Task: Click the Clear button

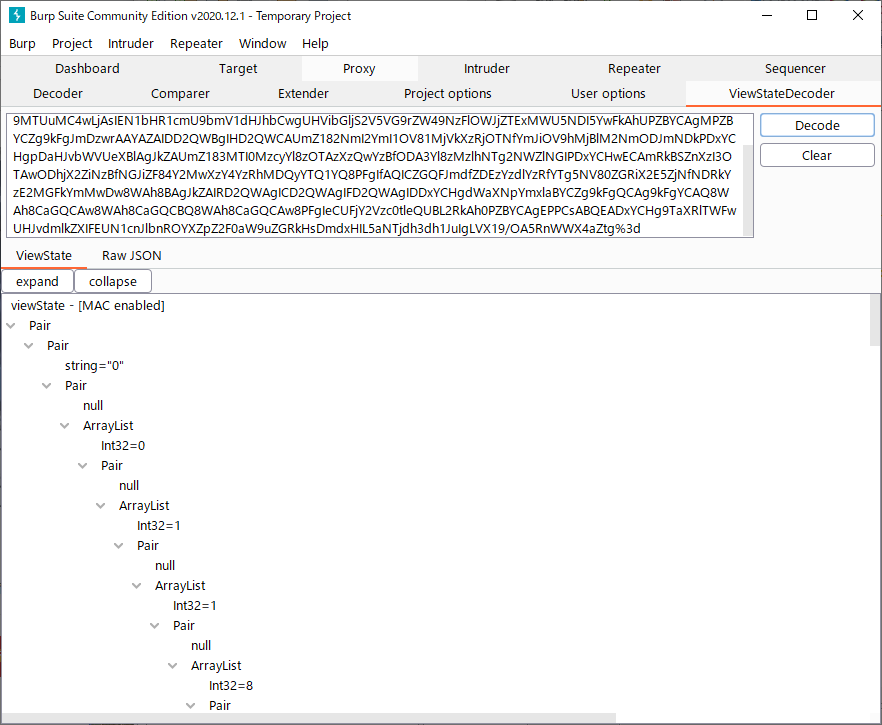Action: 817,155
